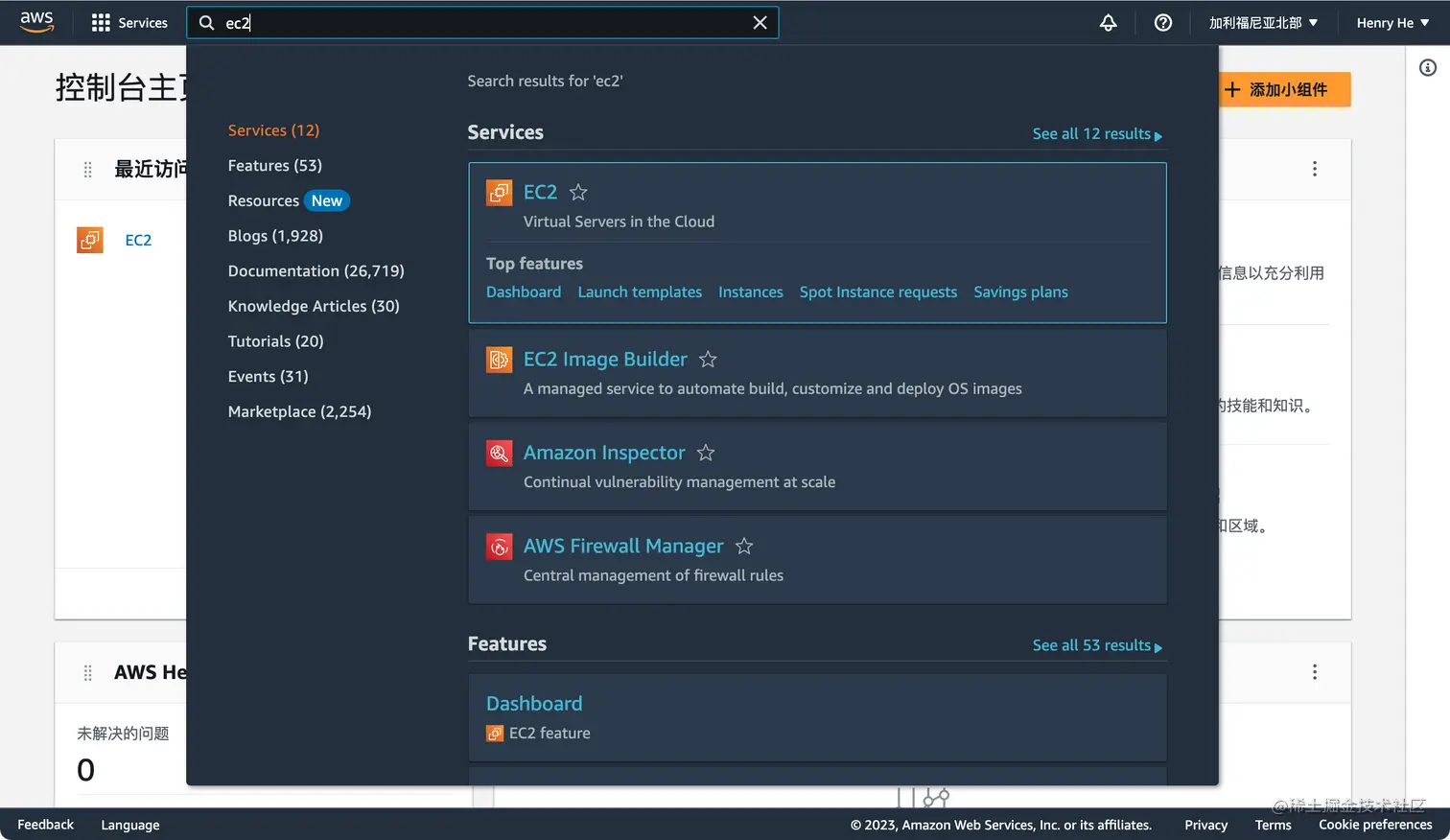This screenshot has width=1450, height=840.
Task: Open the Services grid menu
Action: click(129, 23)
